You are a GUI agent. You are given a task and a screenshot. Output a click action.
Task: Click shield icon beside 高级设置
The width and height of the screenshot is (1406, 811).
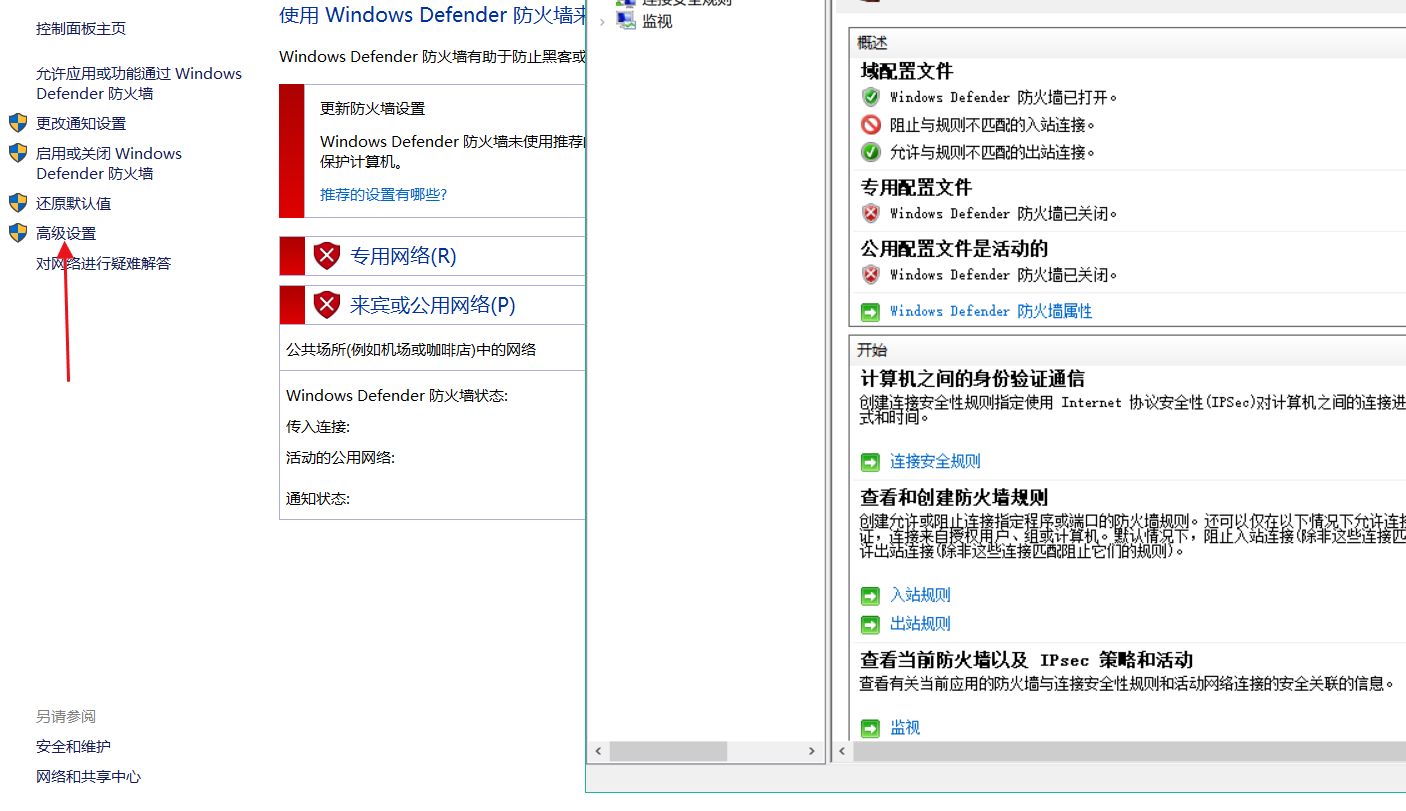click(x=18, y=233)
